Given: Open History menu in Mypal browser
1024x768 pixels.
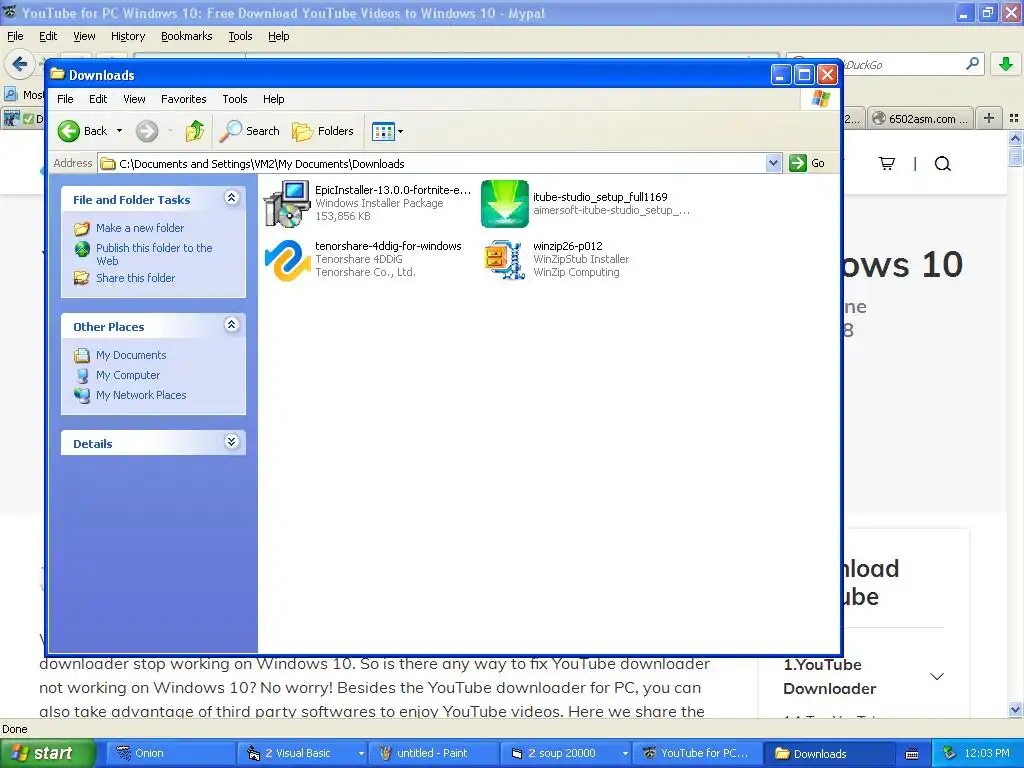Looking at the screenshot, I should point(128,37).
